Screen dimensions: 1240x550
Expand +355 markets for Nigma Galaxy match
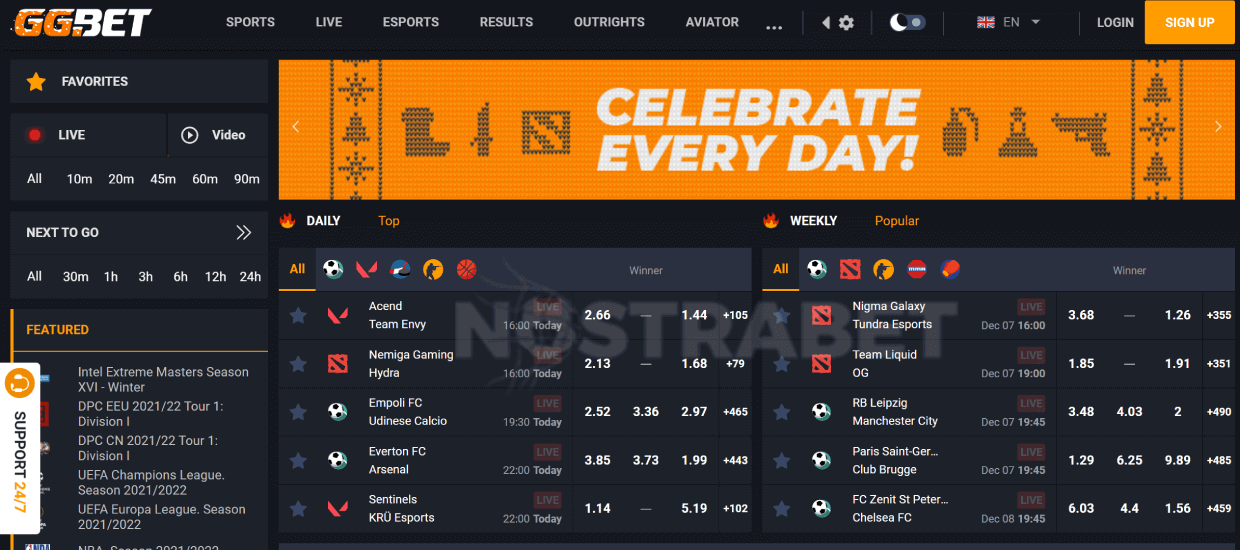[1219, 315]
